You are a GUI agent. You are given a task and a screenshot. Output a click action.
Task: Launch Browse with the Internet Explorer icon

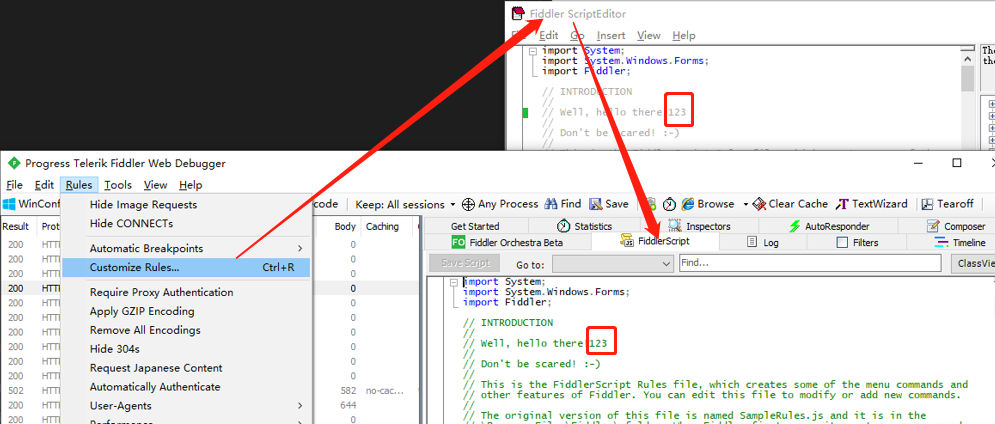coord(688,204)
